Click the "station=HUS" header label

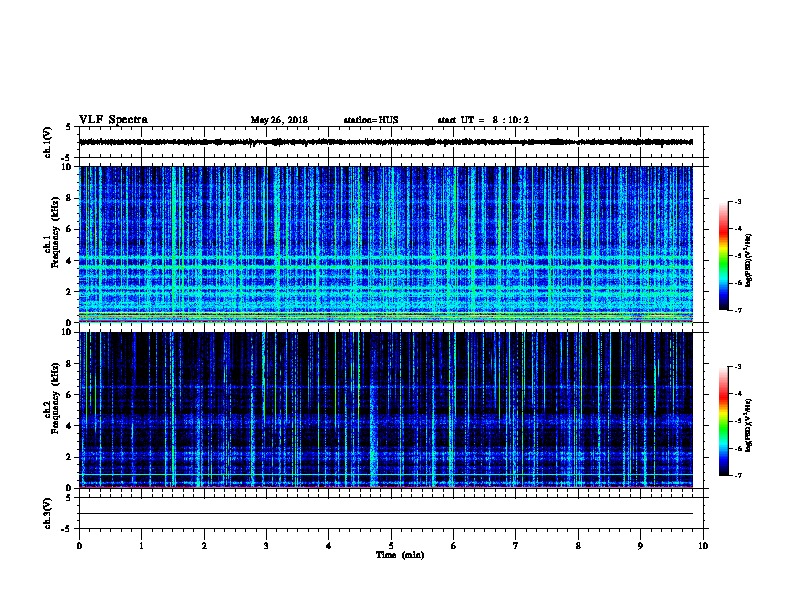371,120
